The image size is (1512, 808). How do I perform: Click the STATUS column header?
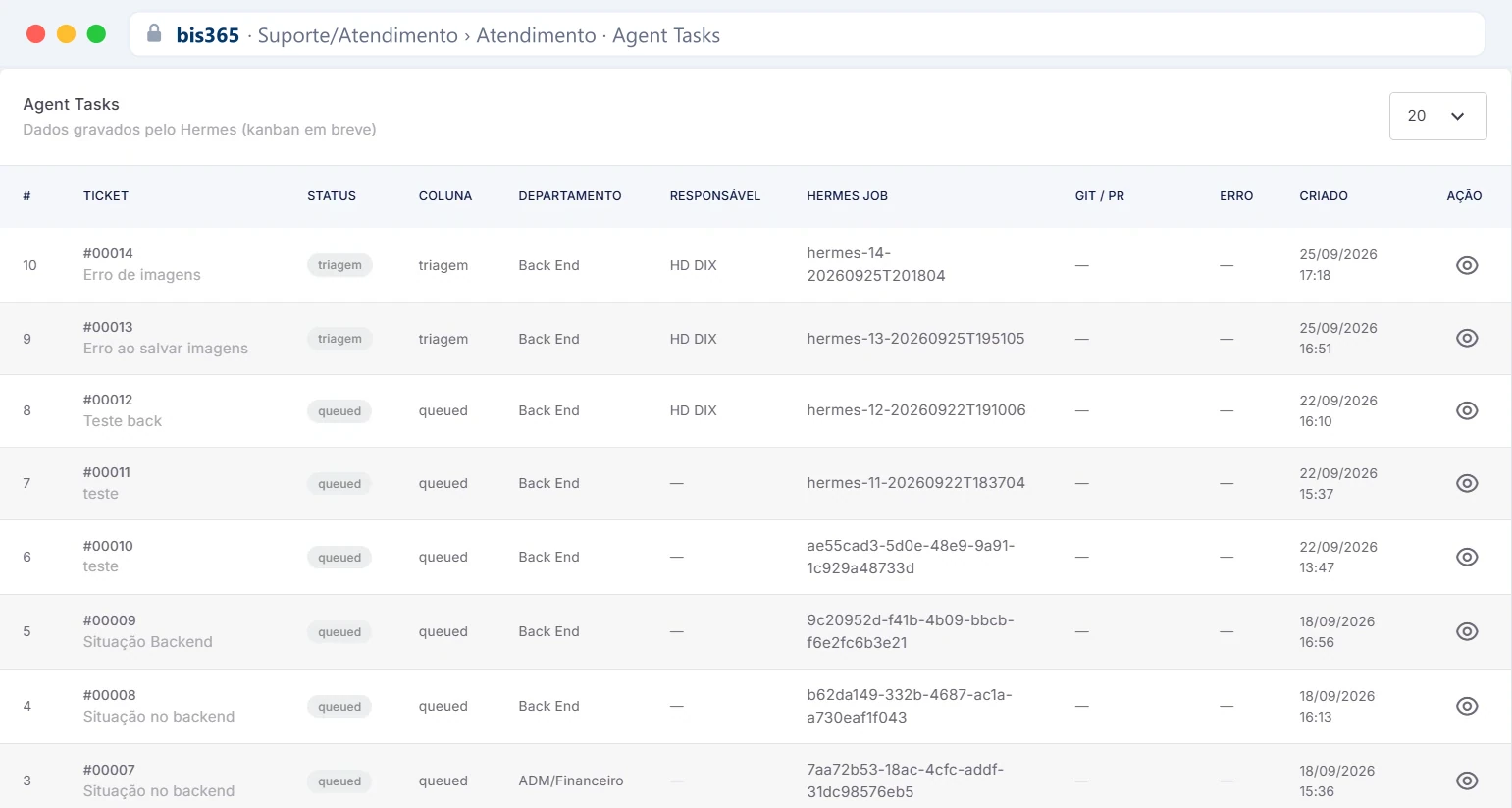tap(332, 196)
